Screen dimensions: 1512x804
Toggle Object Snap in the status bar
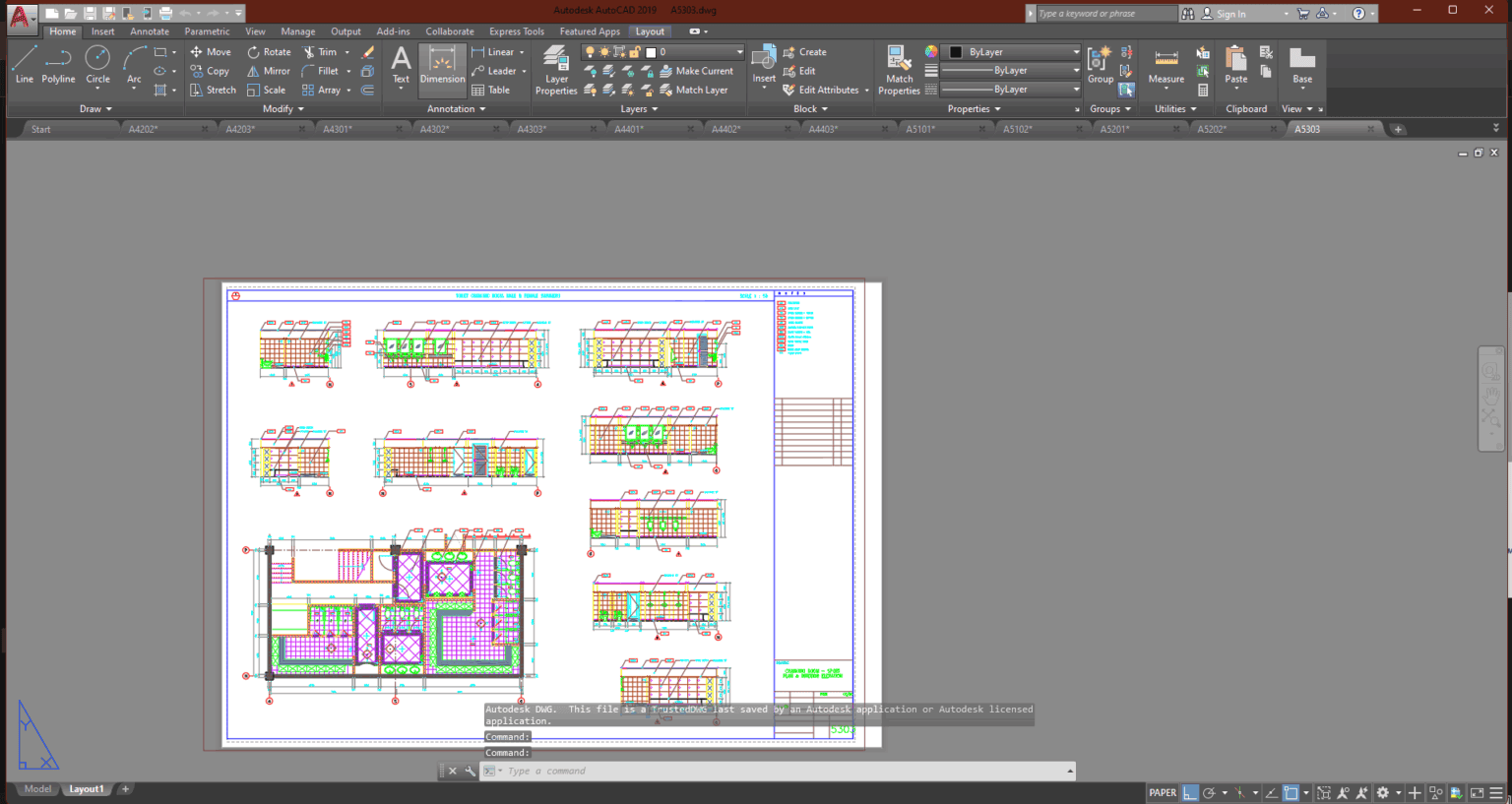[1292, 792]
